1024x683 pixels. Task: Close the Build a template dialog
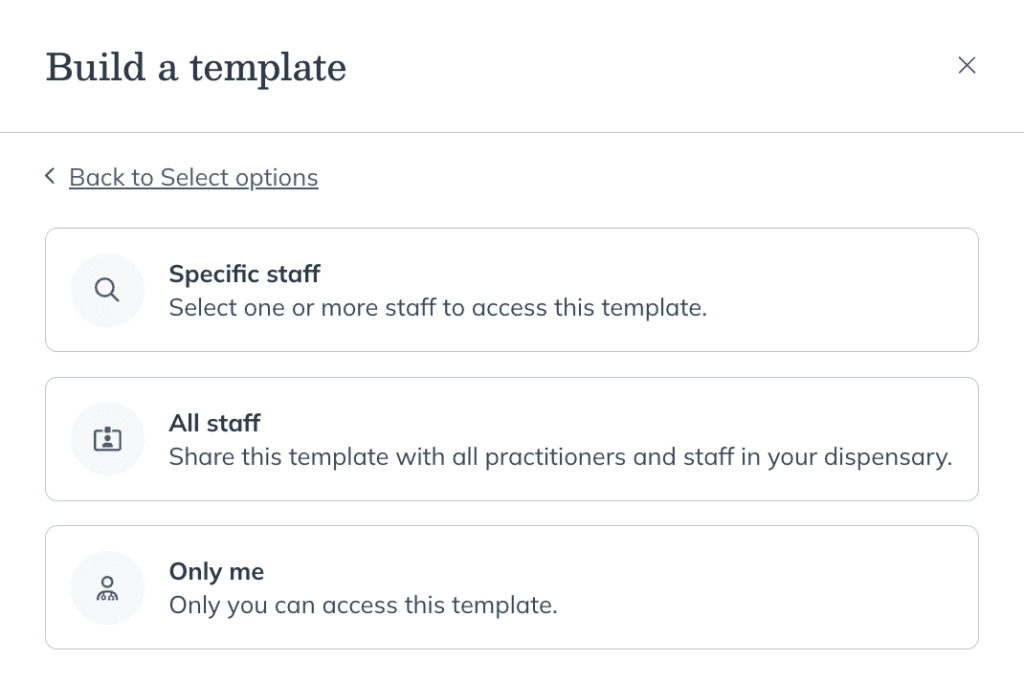tap(967, 65)
